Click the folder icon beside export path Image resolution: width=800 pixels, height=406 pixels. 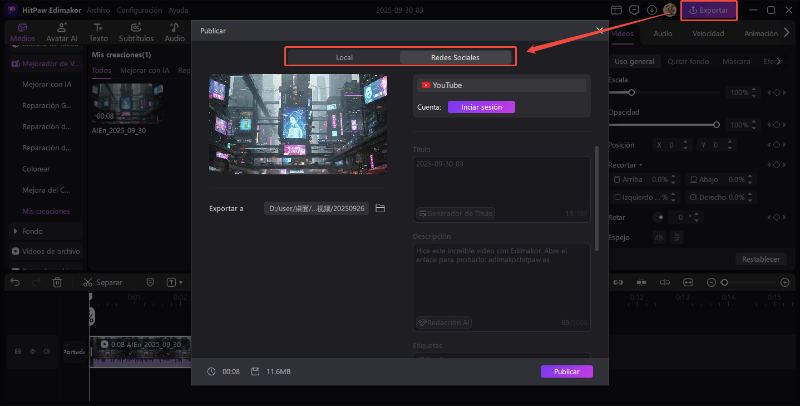click(x=380, y=208)
